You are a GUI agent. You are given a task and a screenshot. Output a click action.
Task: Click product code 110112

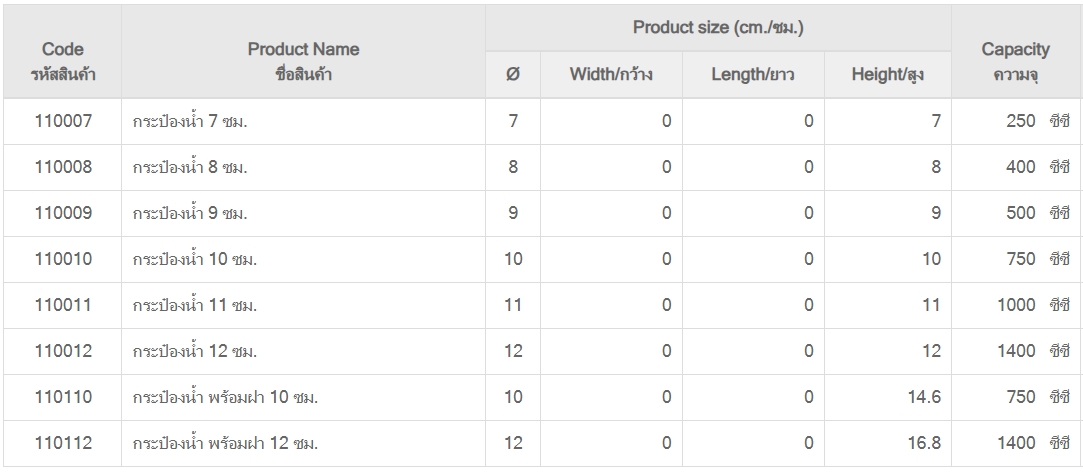click(63, 442)
